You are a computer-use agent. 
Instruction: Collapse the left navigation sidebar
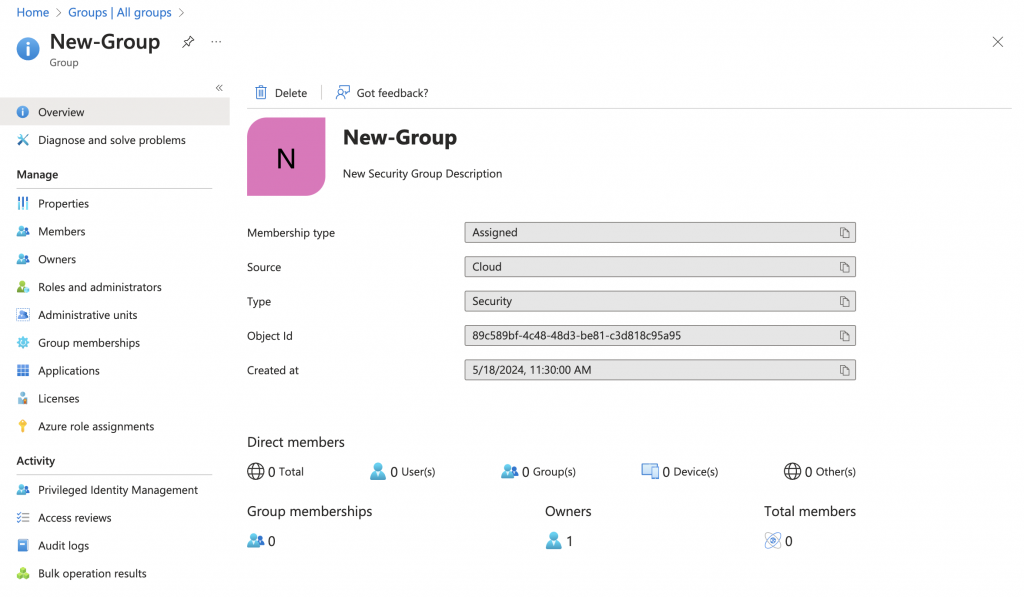(219, 88)
